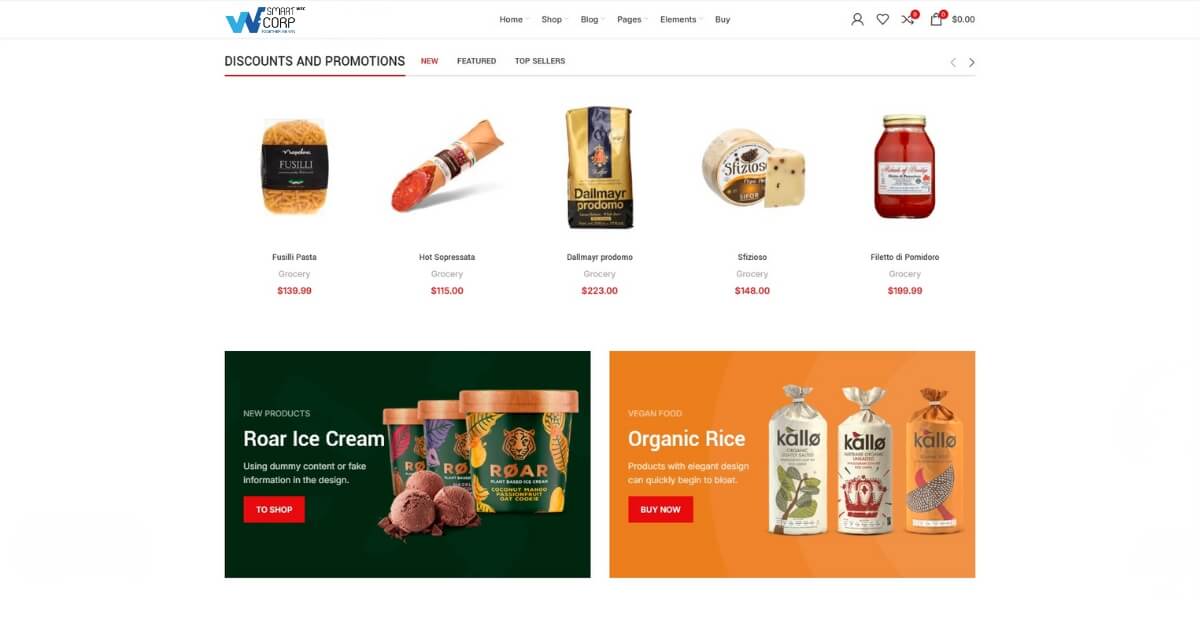Click the To Shop button
This screenshot has width=1200, height=630.
[x=274, y=509]
